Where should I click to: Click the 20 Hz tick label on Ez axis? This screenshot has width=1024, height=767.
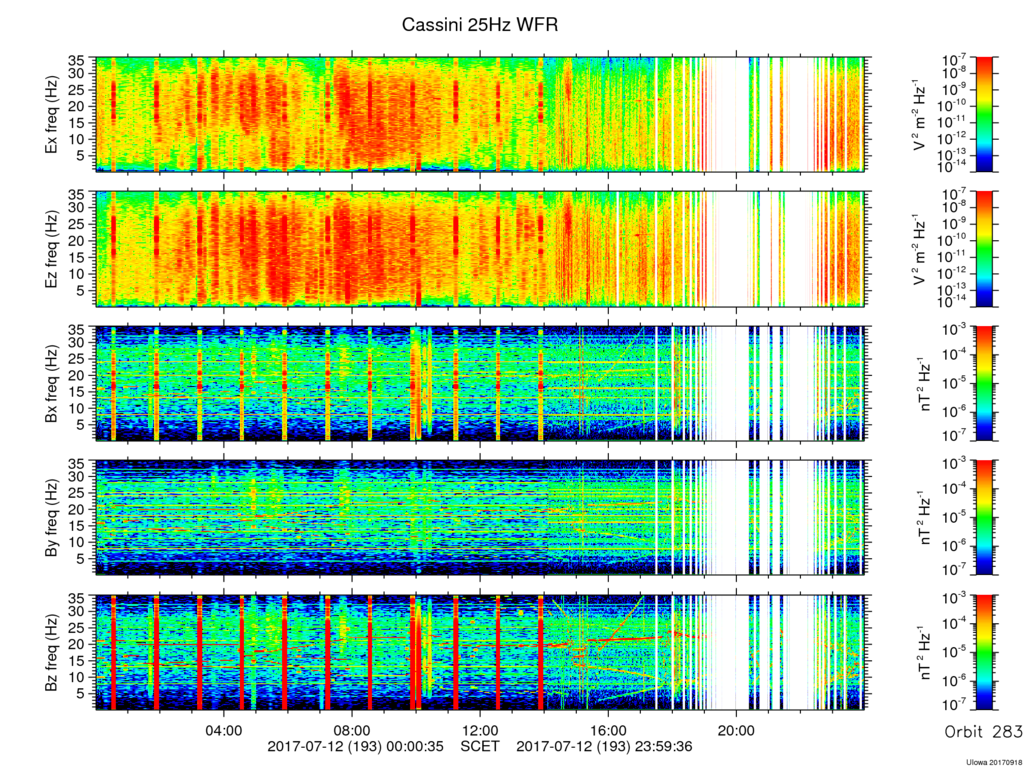tap(77, 241)
